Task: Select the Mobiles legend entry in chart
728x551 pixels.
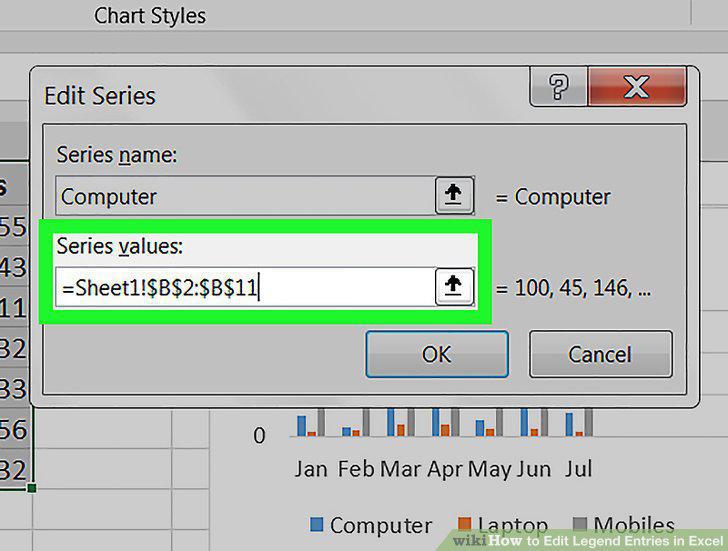Action: 624,525
